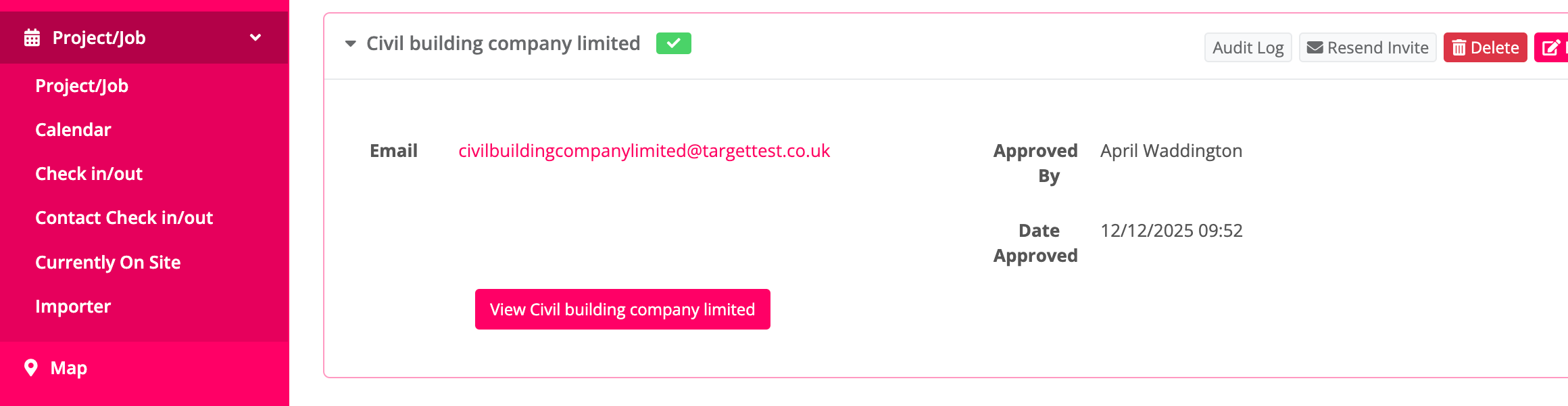The height and width of the screenshot is (406, 1568).
Task: Open the Importer sidebar item
Action: click(x=73, y=307)
